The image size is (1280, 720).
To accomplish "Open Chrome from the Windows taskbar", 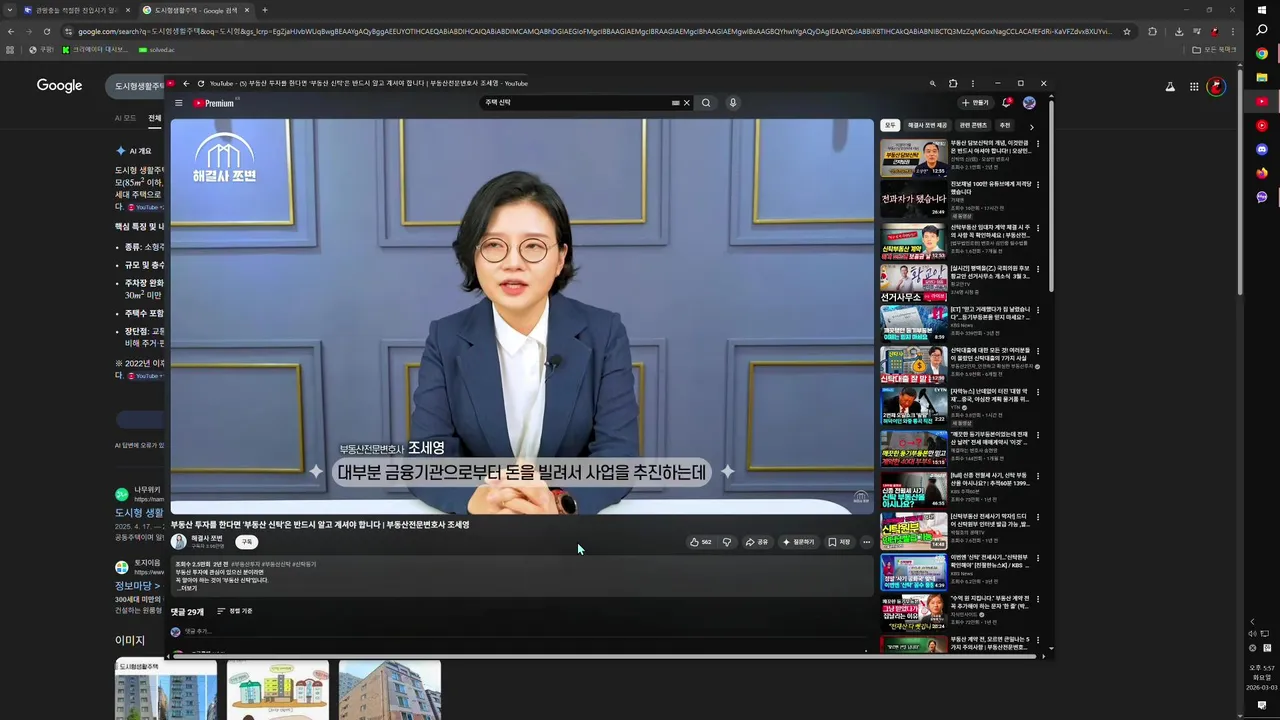I will 1261,54.
